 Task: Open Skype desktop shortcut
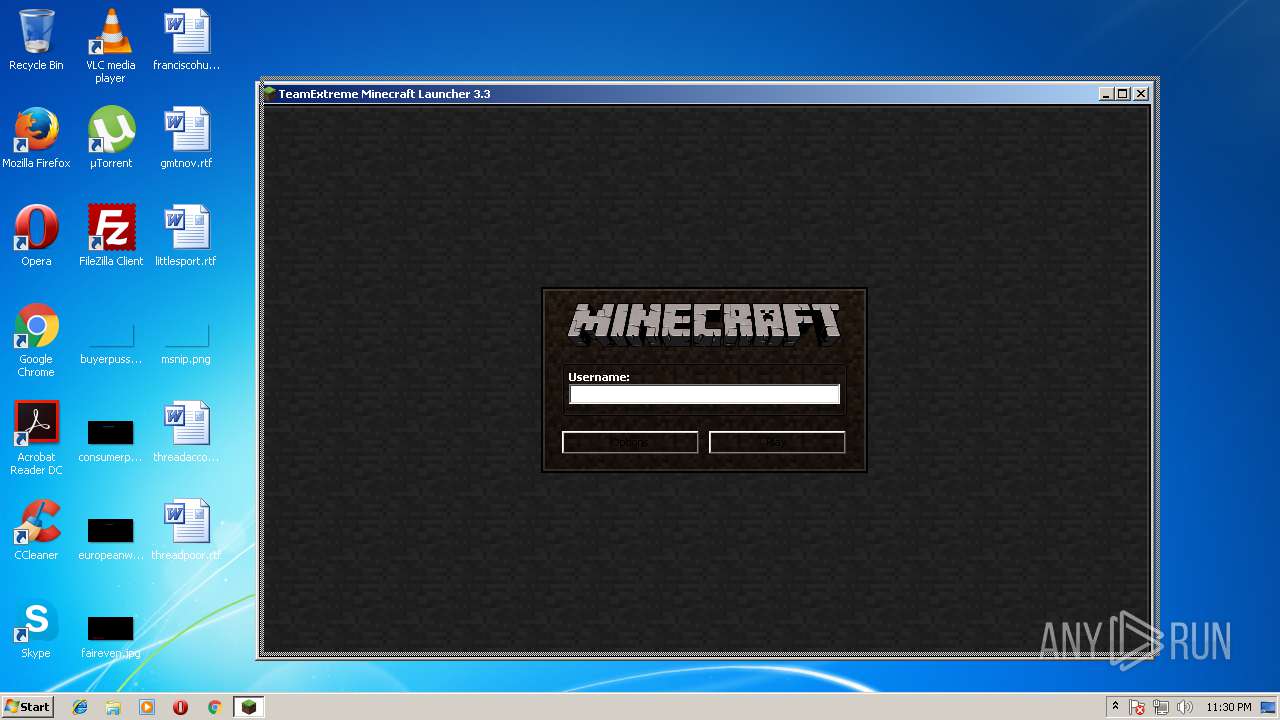[36, 628]
